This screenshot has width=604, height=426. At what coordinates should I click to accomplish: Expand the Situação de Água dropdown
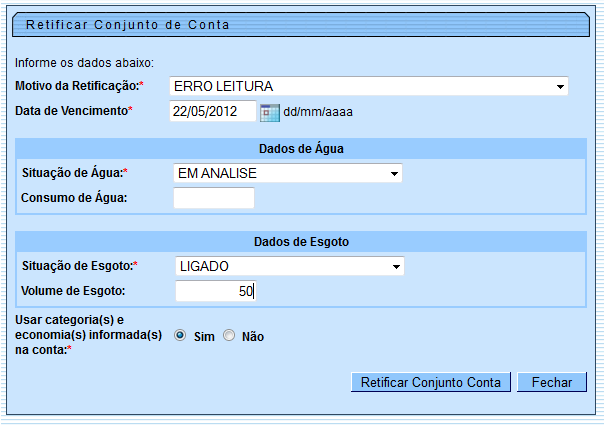(288, 174)
